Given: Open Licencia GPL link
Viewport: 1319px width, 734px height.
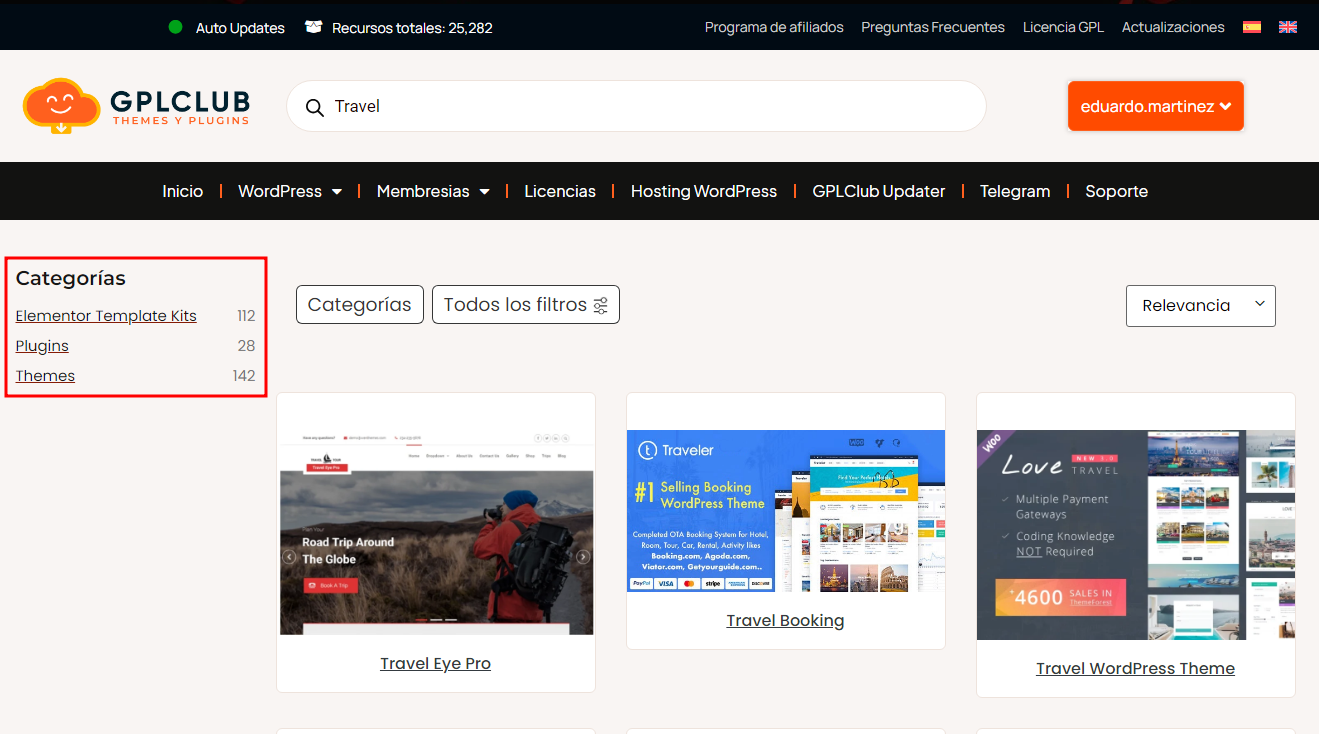Looking at the screenshot, I should tap(1063, 27).
